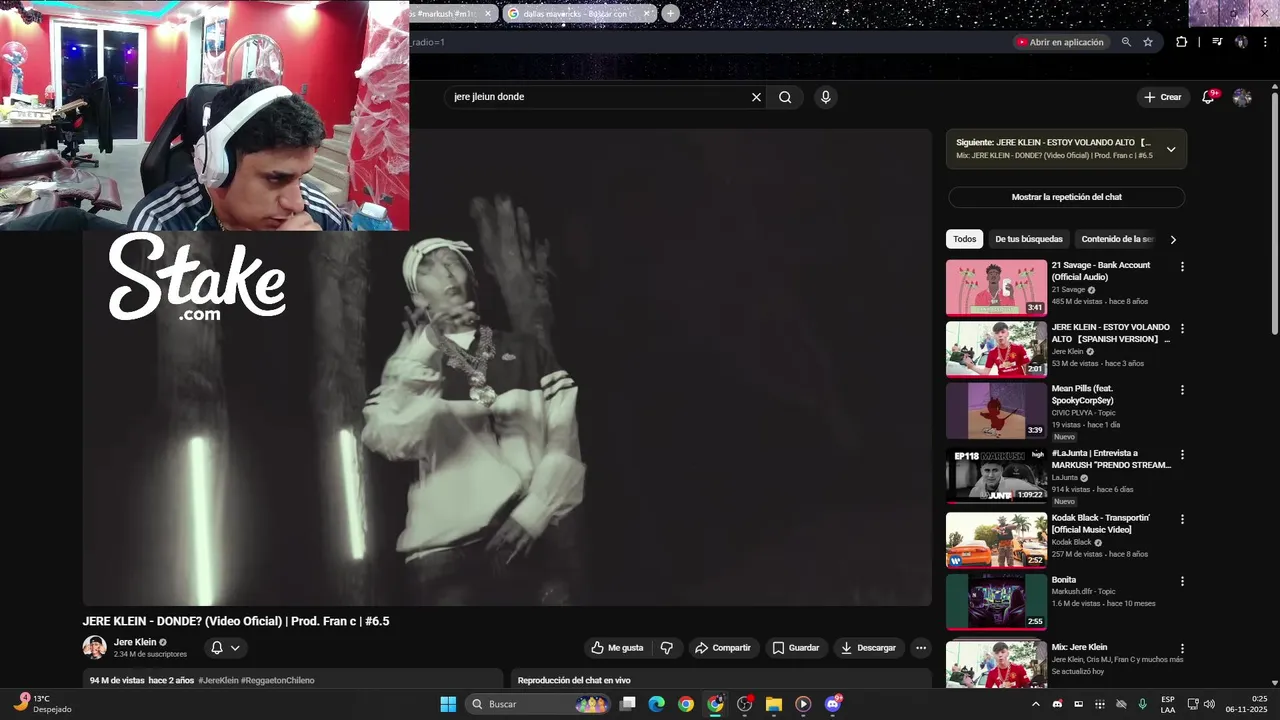Viewport: 1280px width, 720px height.
Task: Open the taskbar clock showing 0:25
Action: coord(1246,704)
